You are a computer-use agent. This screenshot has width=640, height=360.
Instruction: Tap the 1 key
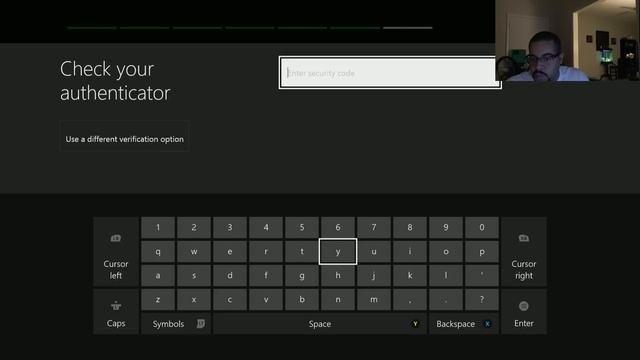[x=158, y=227]
